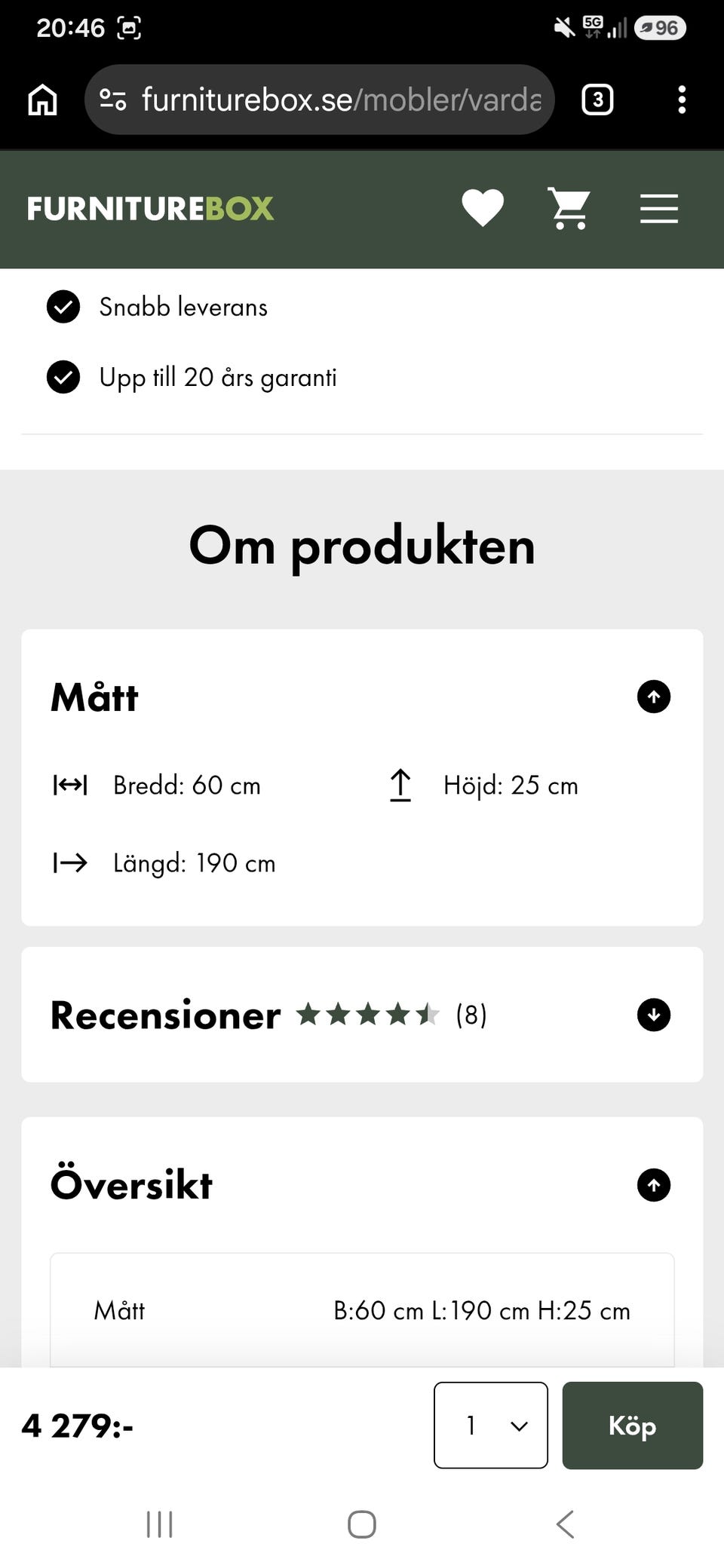This screenshot has height=1568, width=724.
Task: Click the Furniturebox logo
Action: 150,209
